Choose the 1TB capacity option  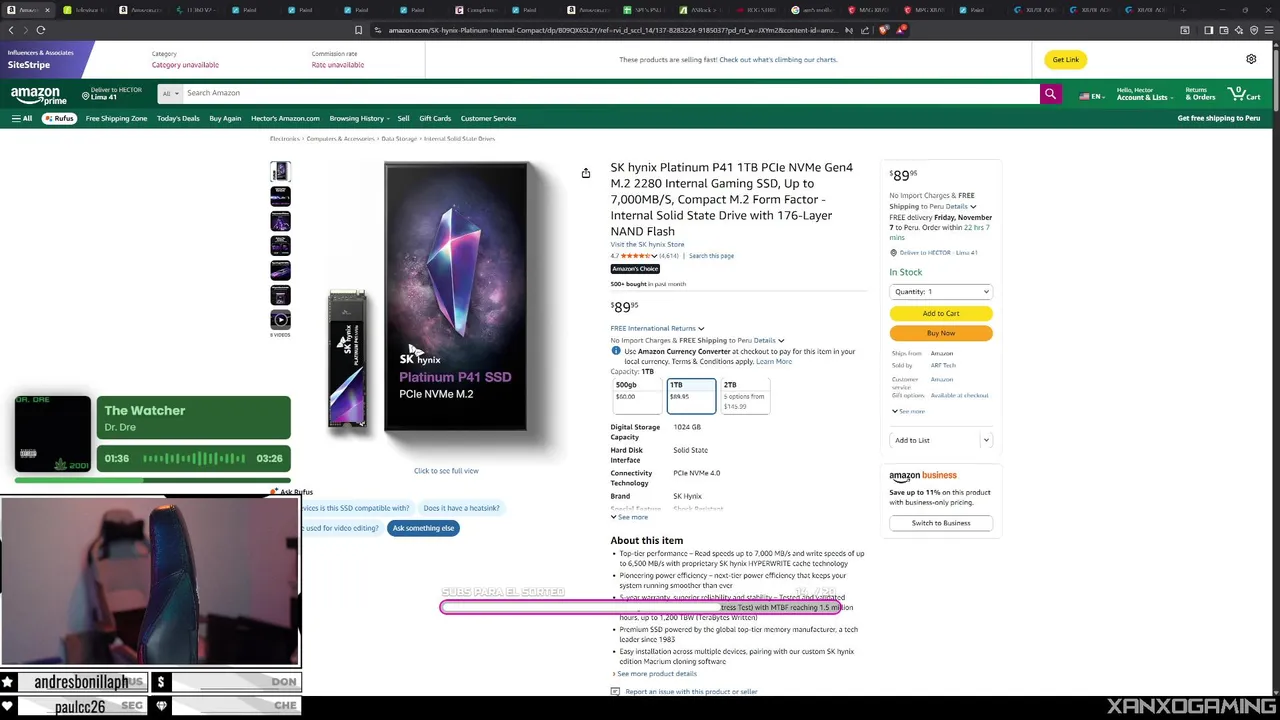click(691, 396)
